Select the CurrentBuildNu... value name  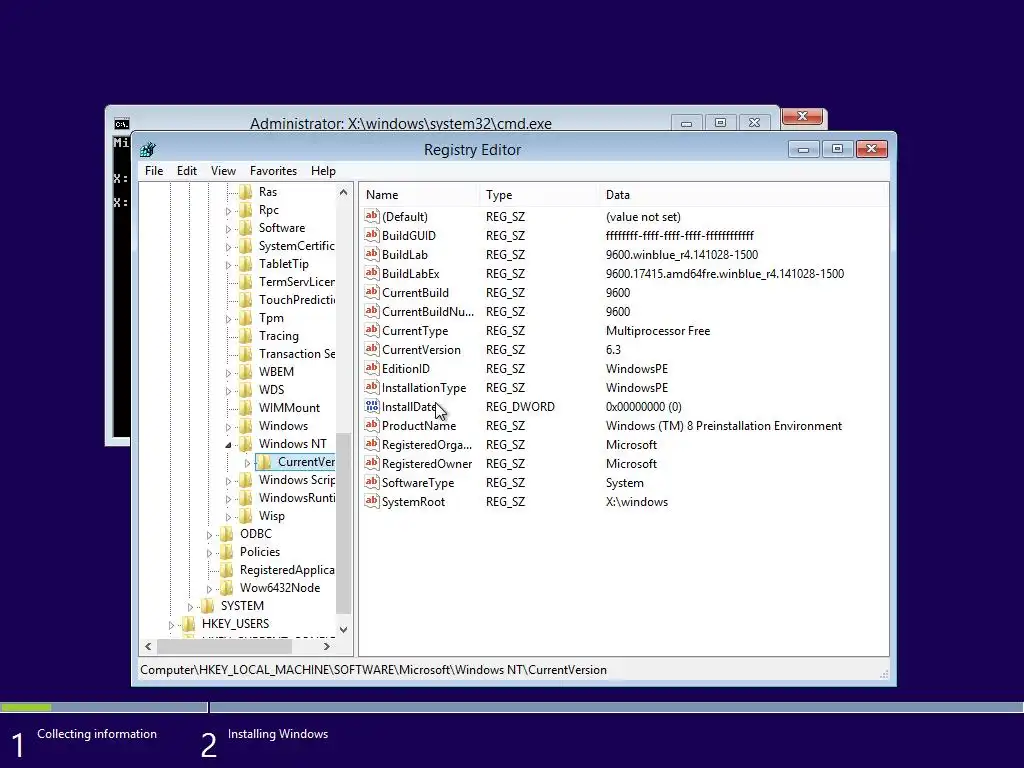pyautogui.click(x=428, y=312)
